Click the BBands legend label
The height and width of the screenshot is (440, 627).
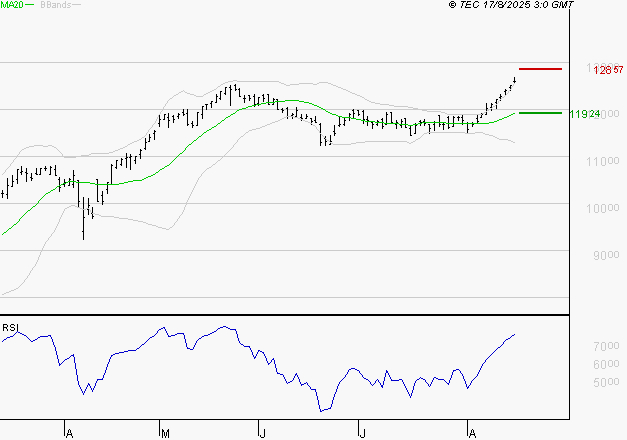tap(54, 5)
